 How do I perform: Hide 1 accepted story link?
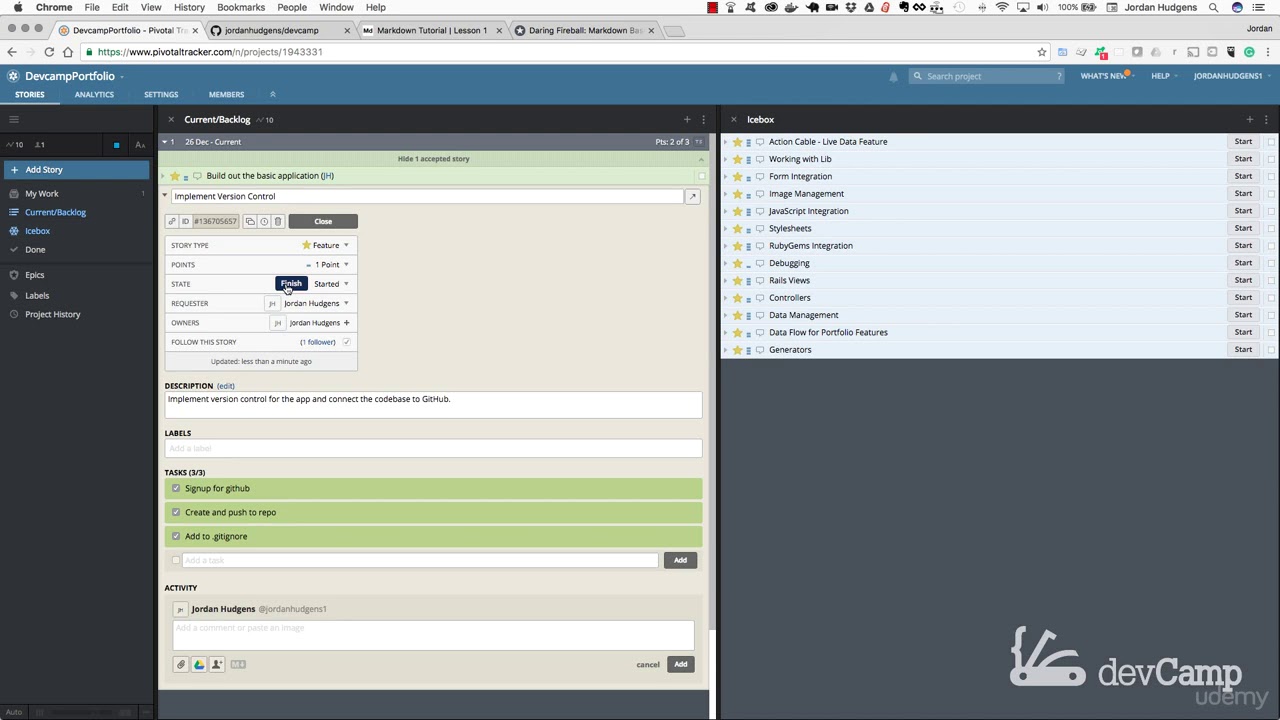point(433,159)
